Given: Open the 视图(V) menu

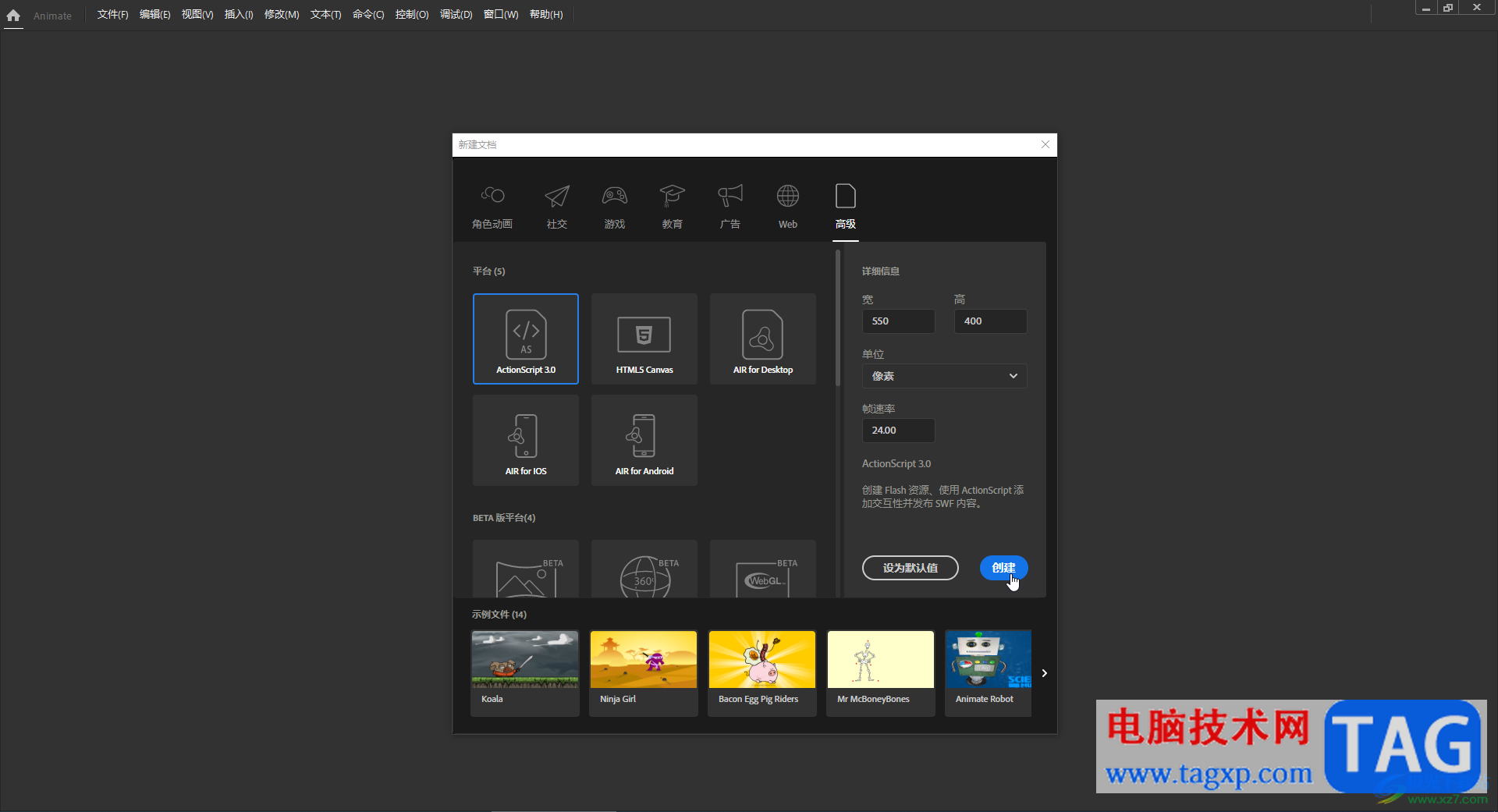Looking at the screenshot, I should (x=197, y=15).
